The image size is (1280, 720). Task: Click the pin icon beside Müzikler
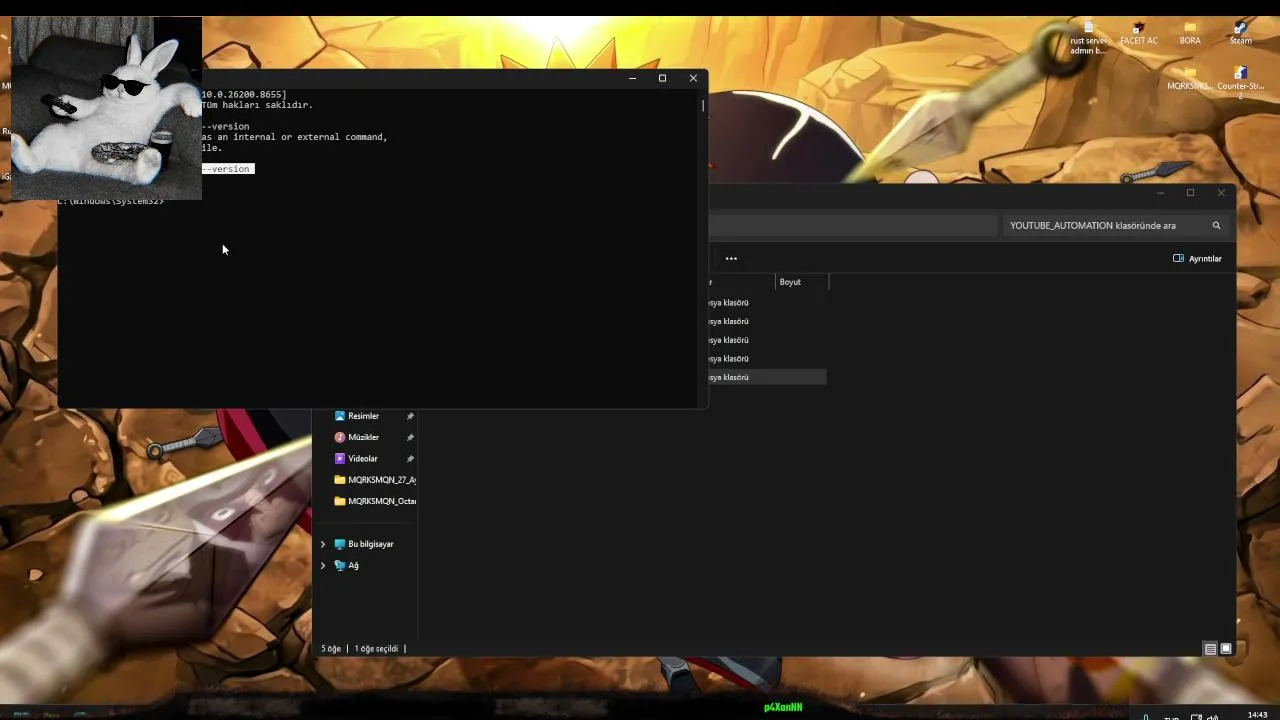pos(410,437)
